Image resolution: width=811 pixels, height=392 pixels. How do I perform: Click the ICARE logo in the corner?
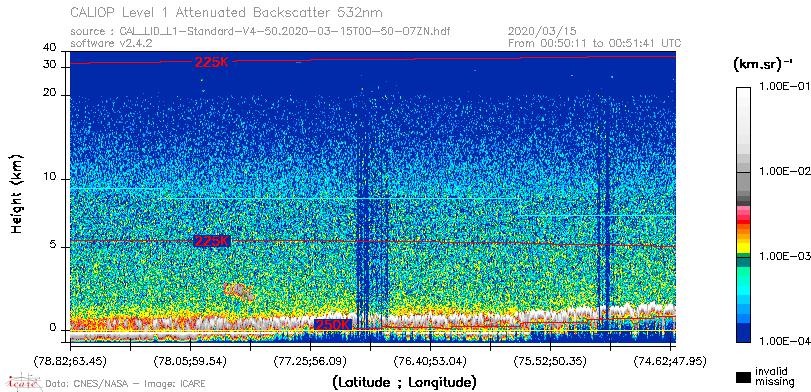pos(23,382)
